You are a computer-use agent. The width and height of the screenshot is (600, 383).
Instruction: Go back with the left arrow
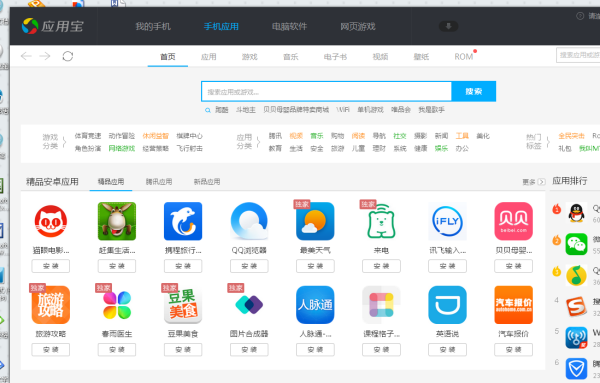point(26,56)
